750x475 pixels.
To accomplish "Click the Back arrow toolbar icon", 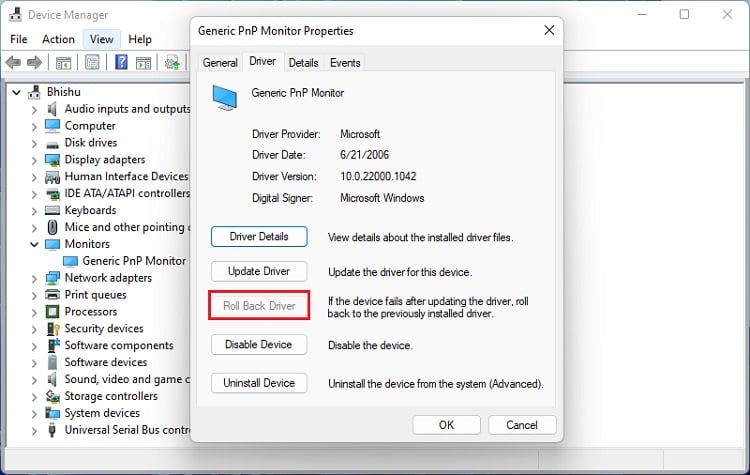I will pyautogui.click(x=13, y=62).
